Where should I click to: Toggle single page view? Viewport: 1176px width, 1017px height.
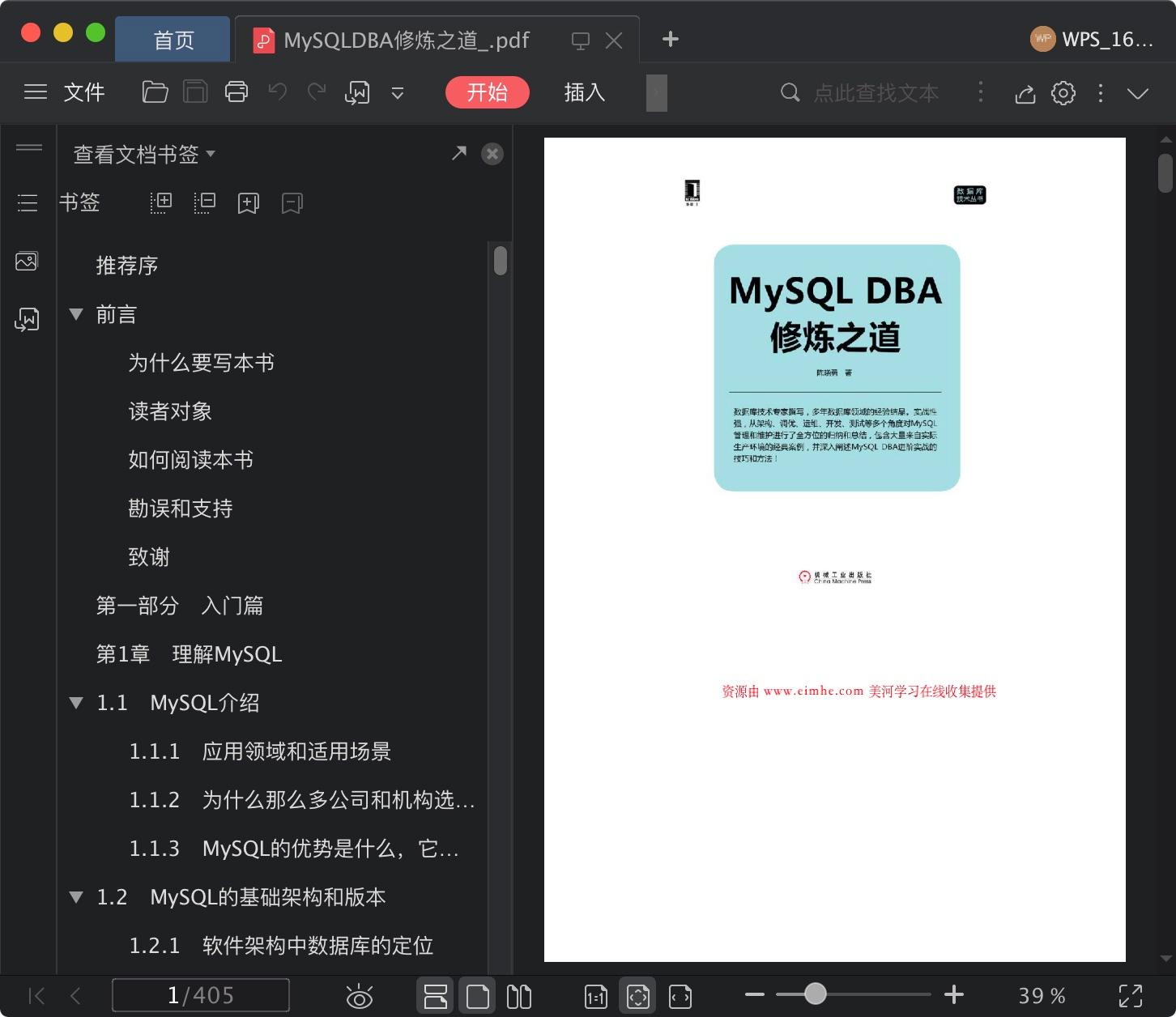478,996
